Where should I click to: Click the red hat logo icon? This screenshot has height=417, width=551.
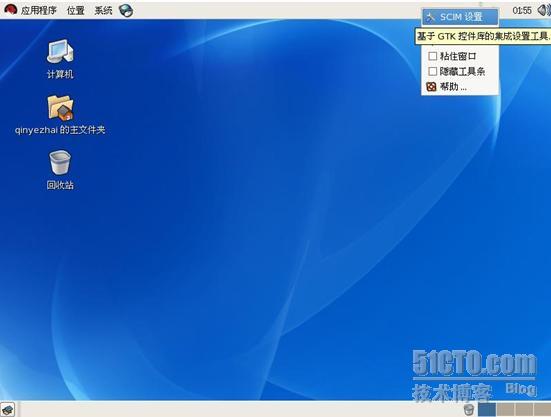11,9
